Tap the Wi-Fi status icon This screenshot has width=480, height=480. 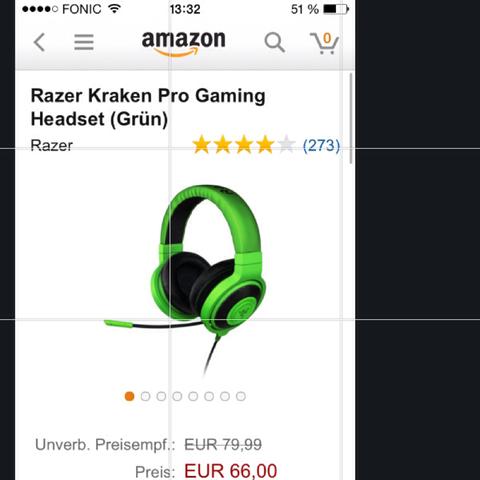pyautogui.click(x=114, y=8)
